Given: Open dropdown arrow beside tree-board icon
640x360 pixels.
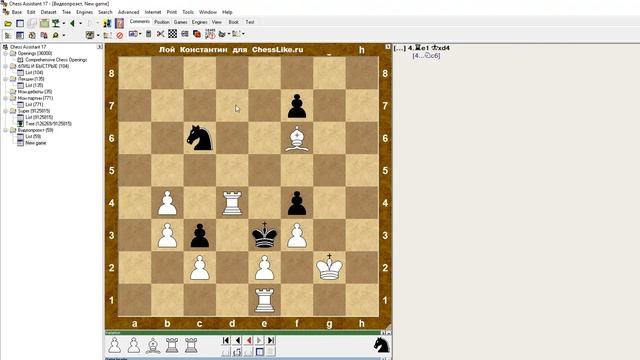Looking at the screenshot, I should pos(64,24).
